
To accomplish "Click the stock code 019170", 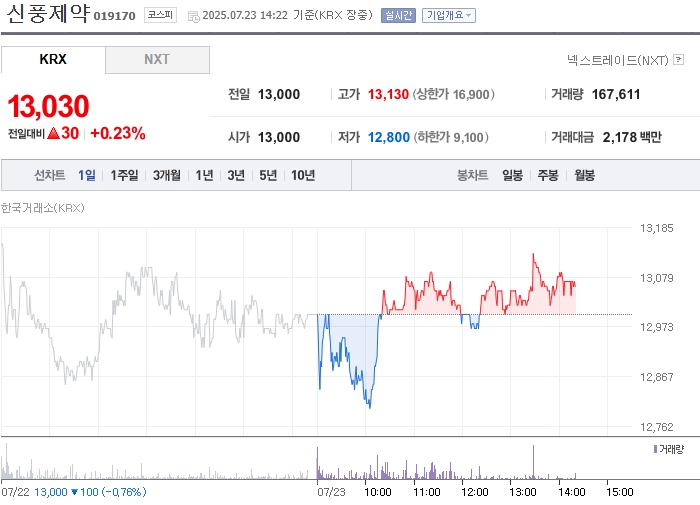I will 114,16.
